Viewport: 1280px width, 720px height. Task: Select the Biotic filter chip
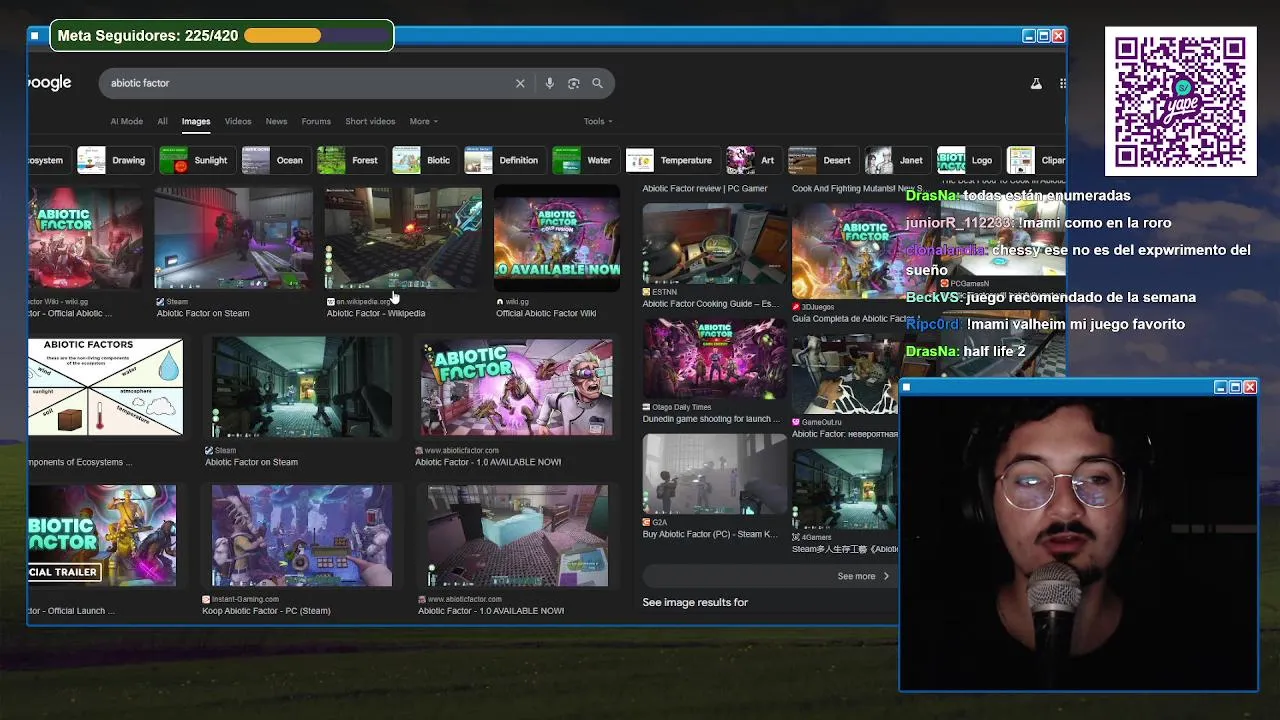[423, 160]
